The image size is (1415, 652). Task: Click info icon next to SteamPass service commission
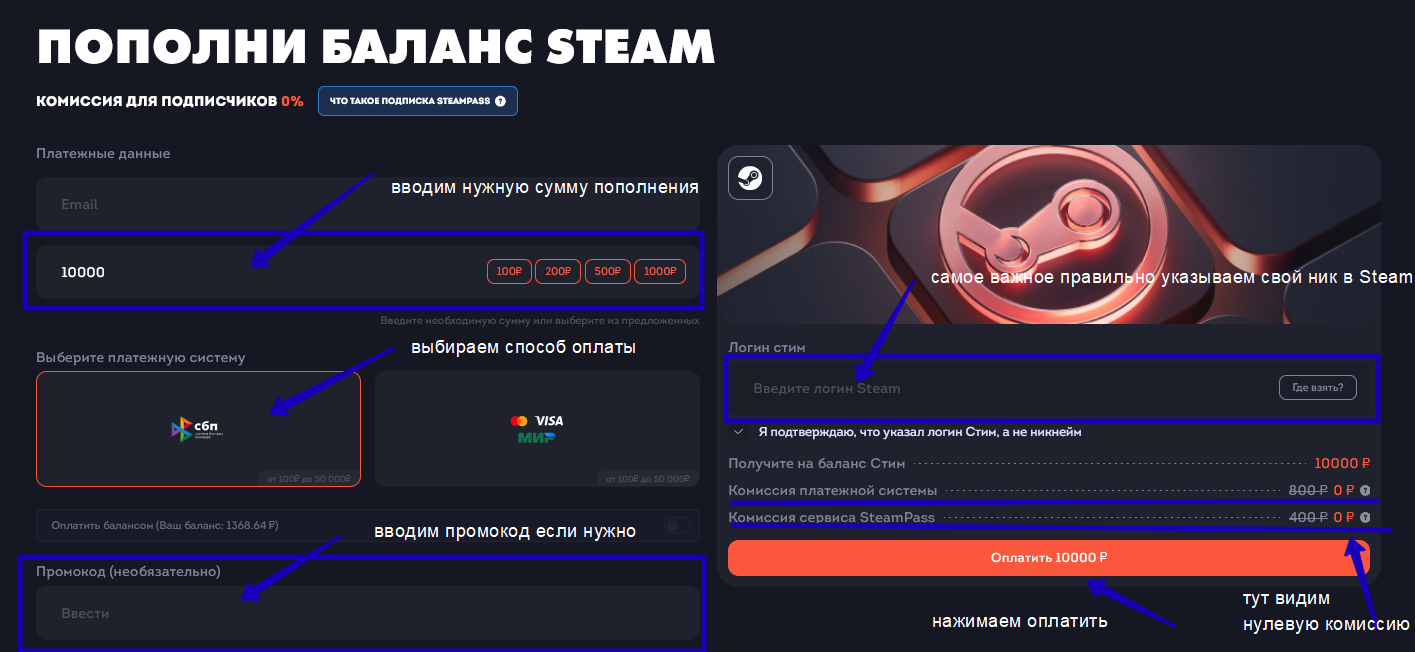(x=1364, y=518)
